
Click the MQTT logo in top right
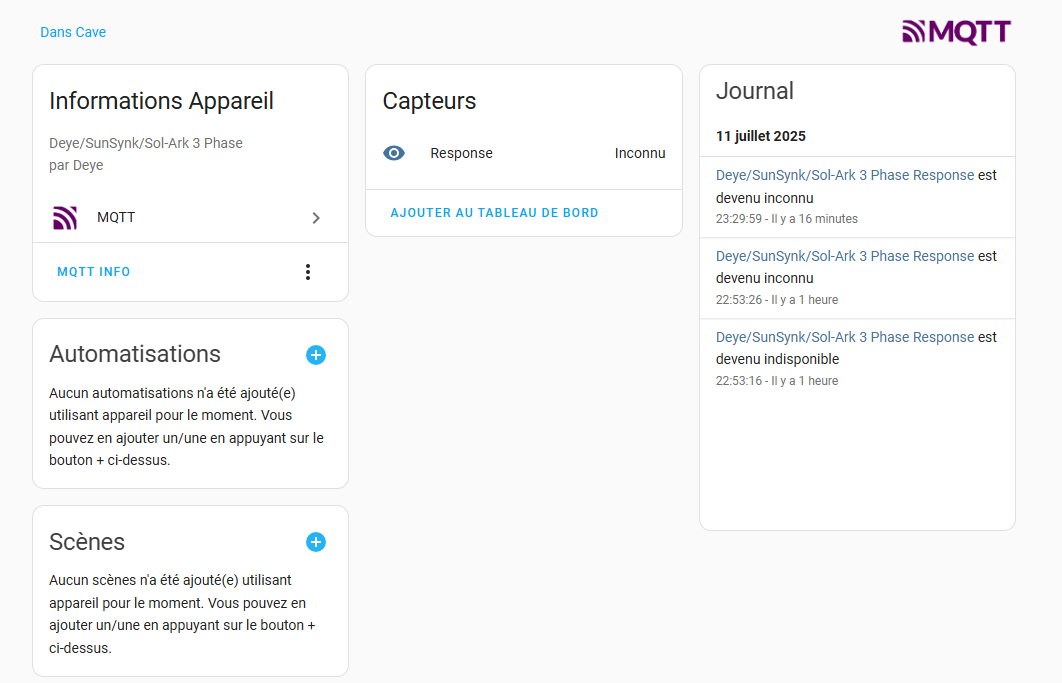(956, 33)
